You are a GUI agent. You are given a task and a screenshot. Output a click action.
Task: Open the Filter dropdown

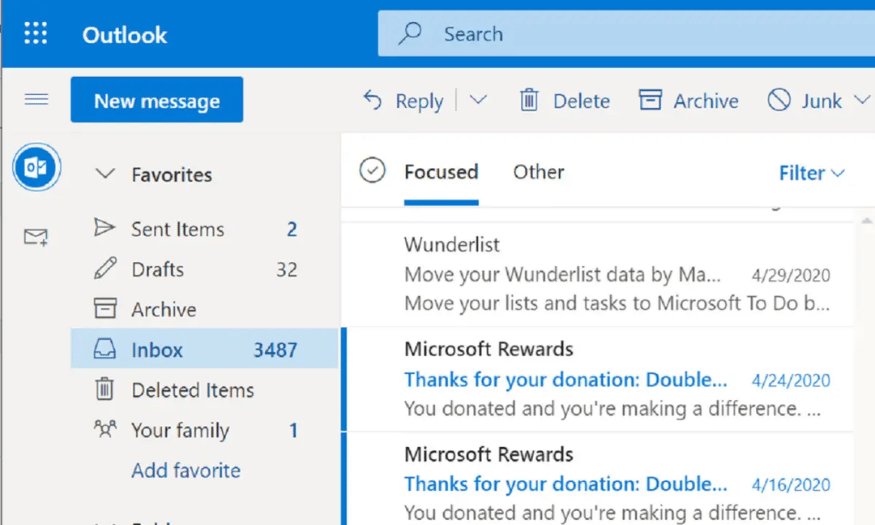click(812, 173)
